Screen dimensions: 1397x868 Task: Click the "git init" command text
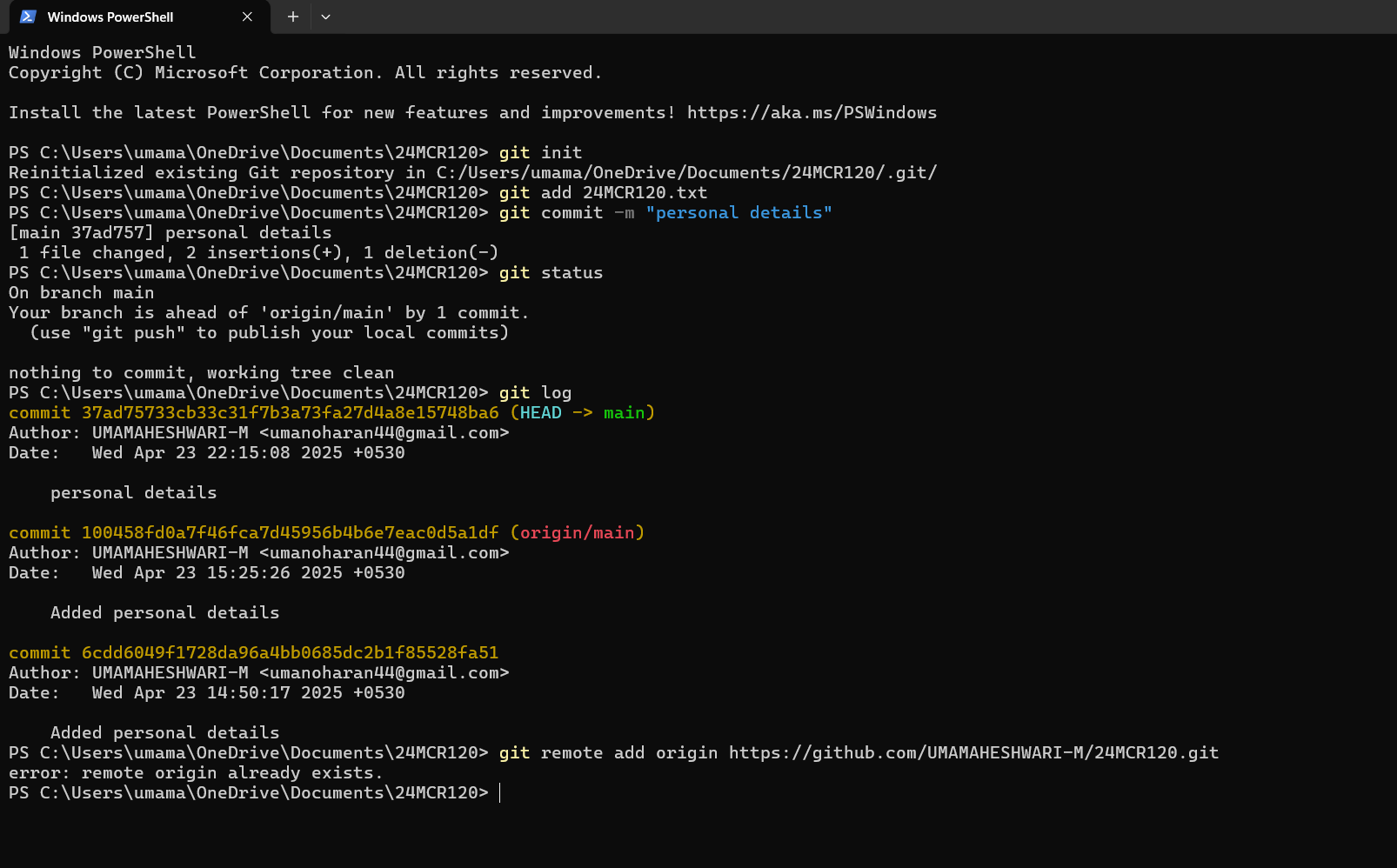pyautogui.click(x=541, y=153)
